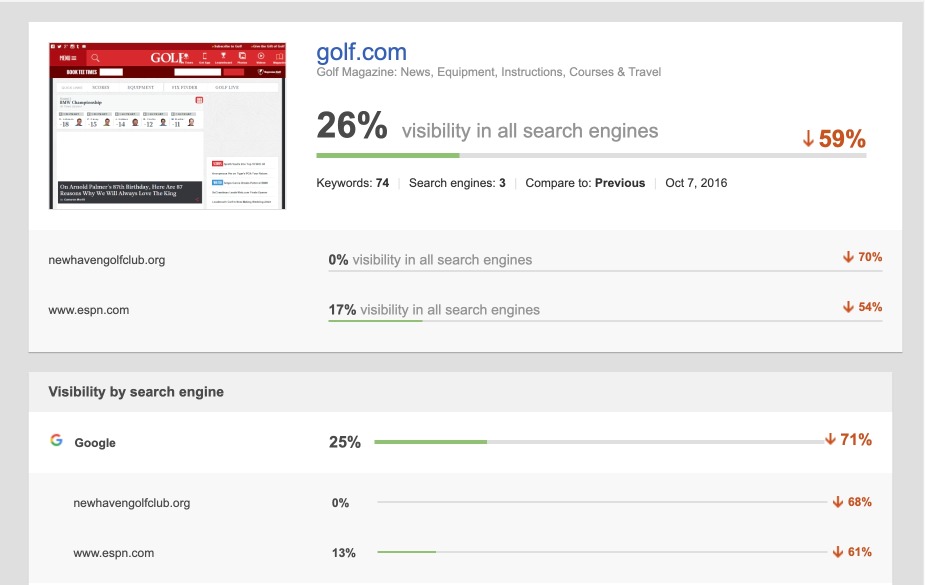Screen dimensions: 925x585
Task: Click the Visibility by search engine heading
Action: point(136,392)
